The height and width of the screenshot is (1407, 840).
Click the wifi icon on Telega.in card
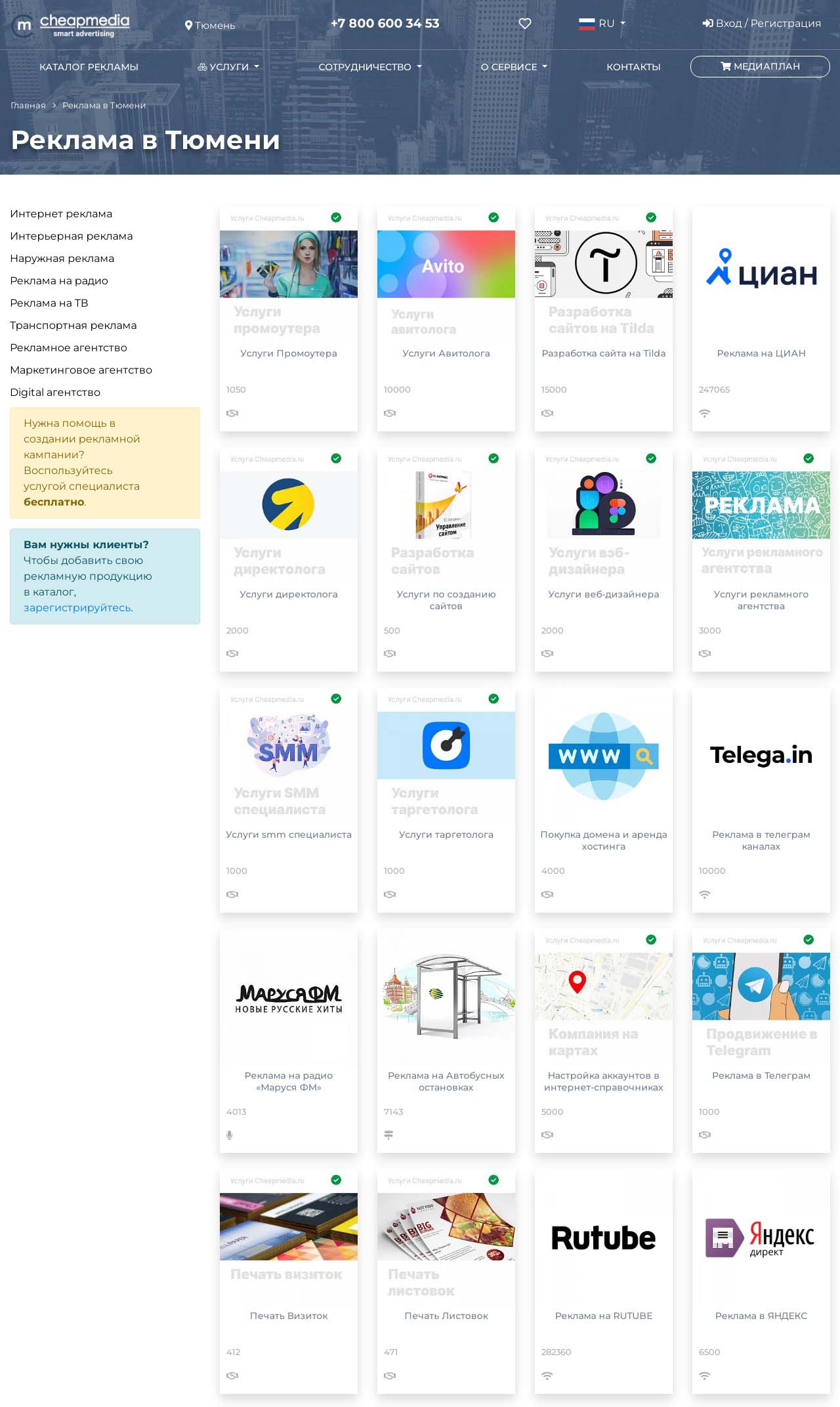(x=705, y=894)
